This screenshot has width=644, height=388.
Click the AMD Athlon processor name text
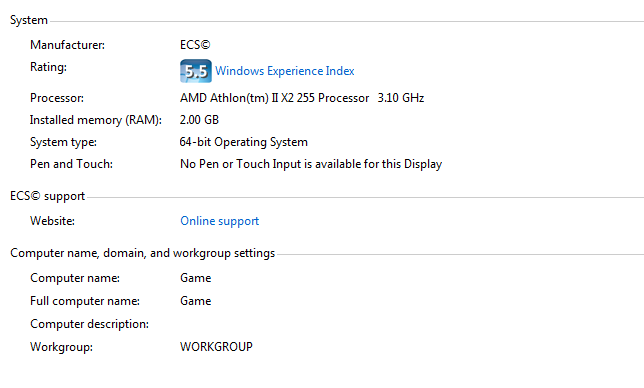tap(274, 98)
